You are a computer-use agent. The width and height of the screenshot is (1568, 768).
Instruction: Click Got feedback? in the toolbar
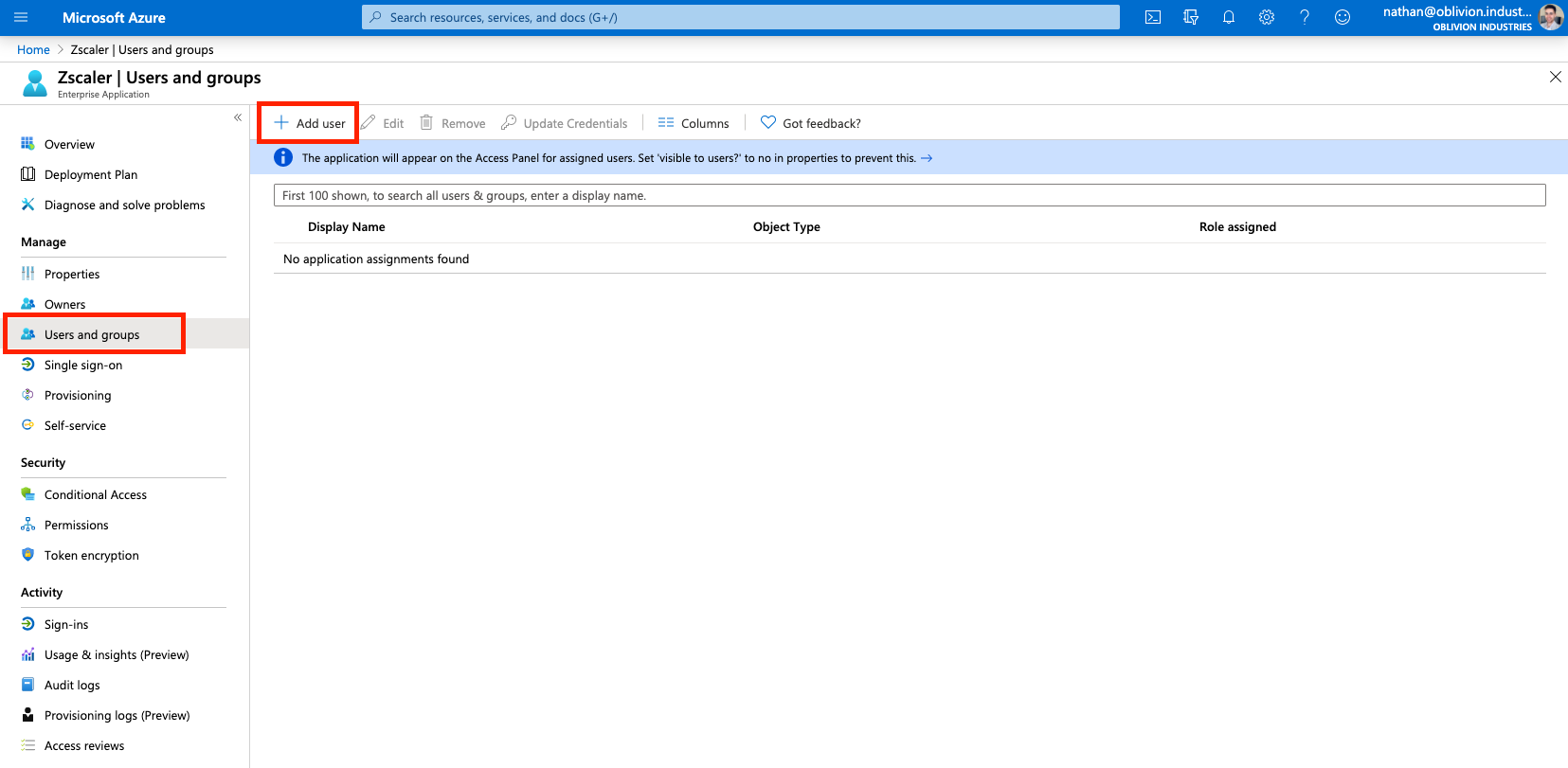point(811,123)
